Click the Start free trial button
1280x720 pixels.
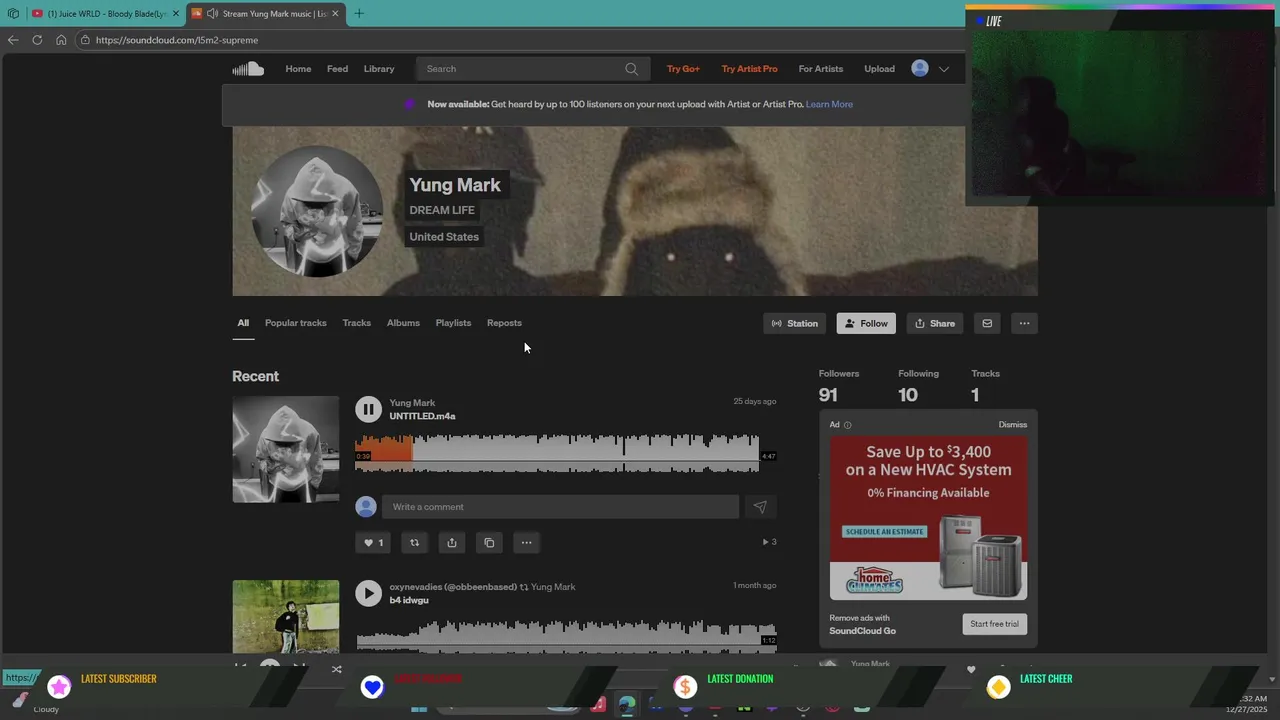[994, 624]
